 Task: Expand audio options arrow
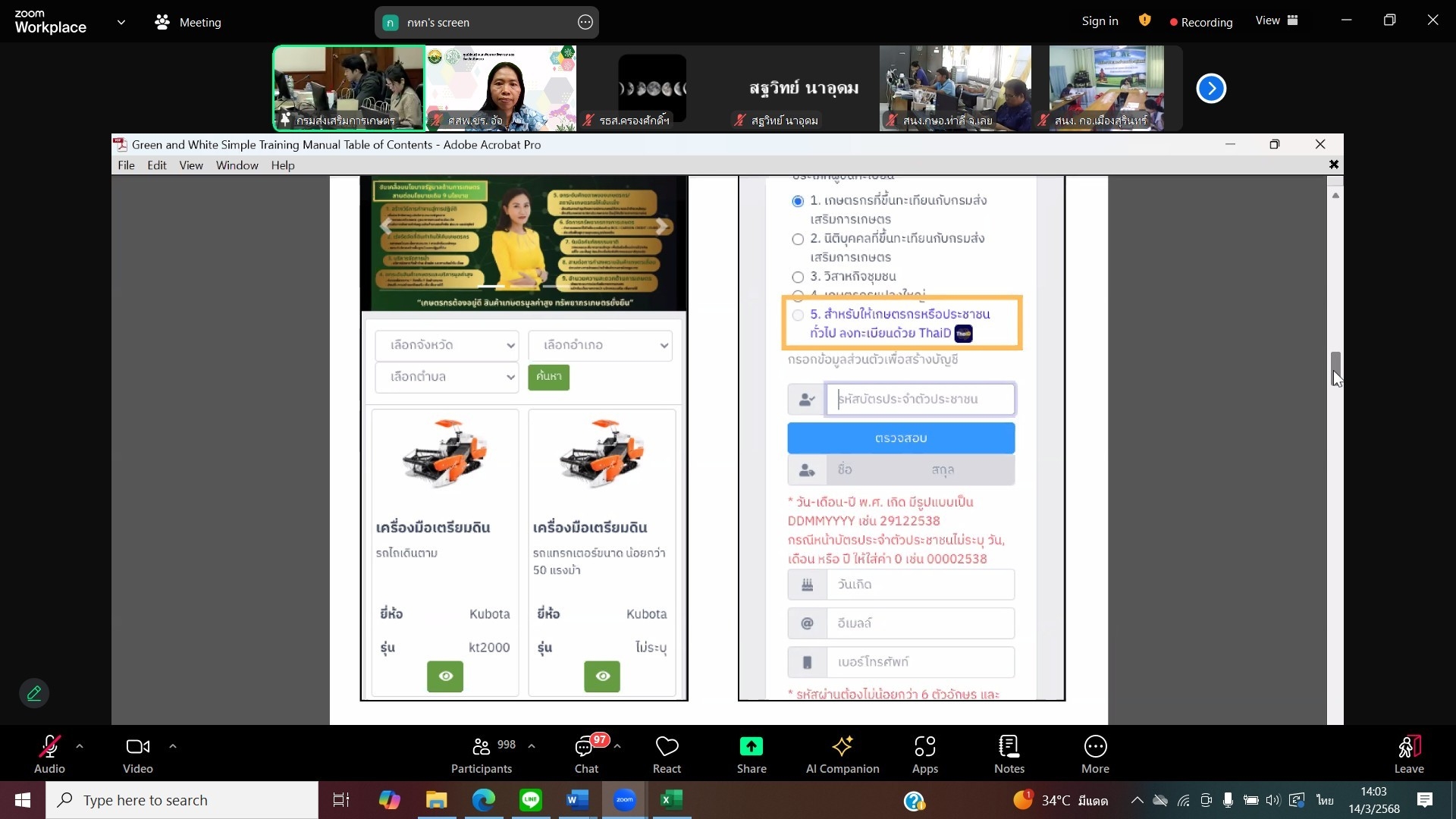click(x=80, y=746)
